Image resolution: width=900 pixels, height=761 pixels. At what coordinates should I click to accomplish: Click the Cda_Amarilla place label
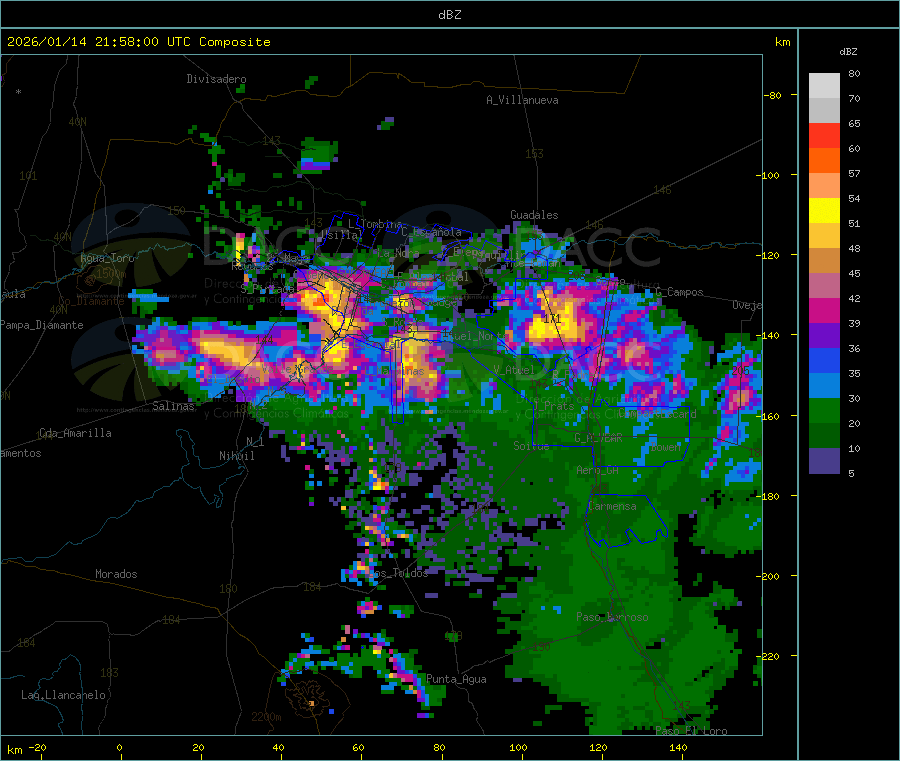coord(75,433)
